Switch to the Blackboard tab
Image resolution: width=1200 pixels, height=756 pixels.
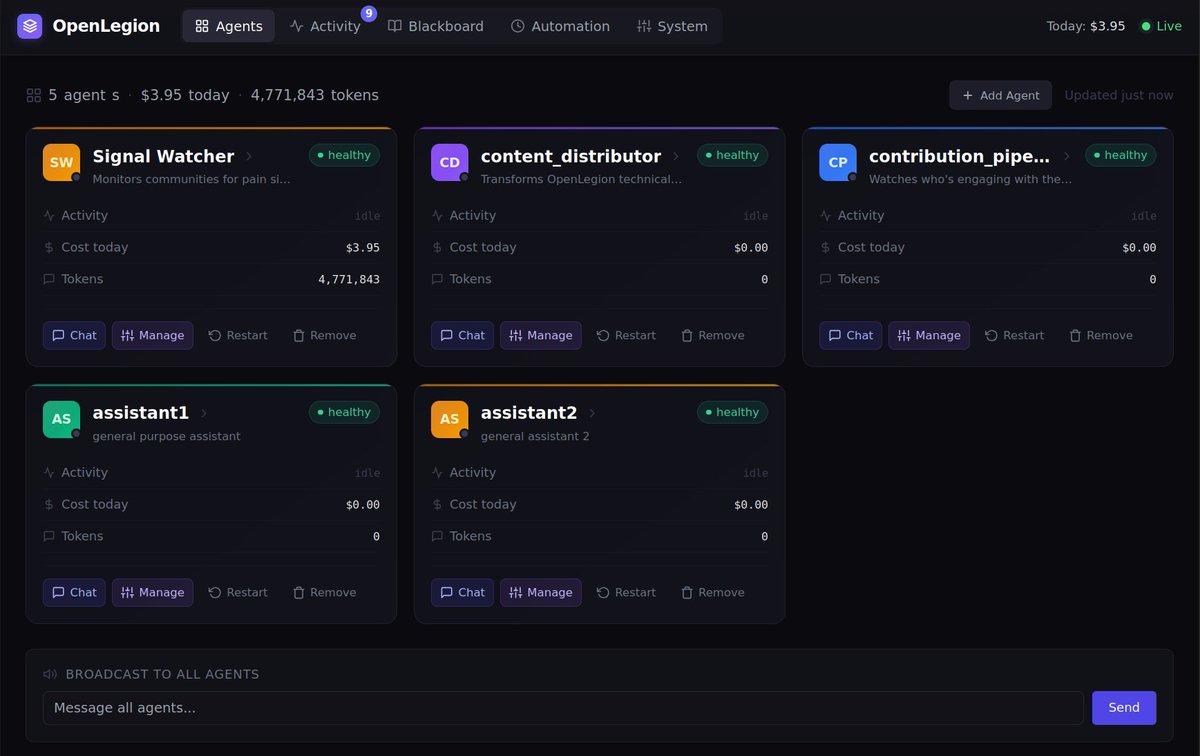click(x=436, y=26)
